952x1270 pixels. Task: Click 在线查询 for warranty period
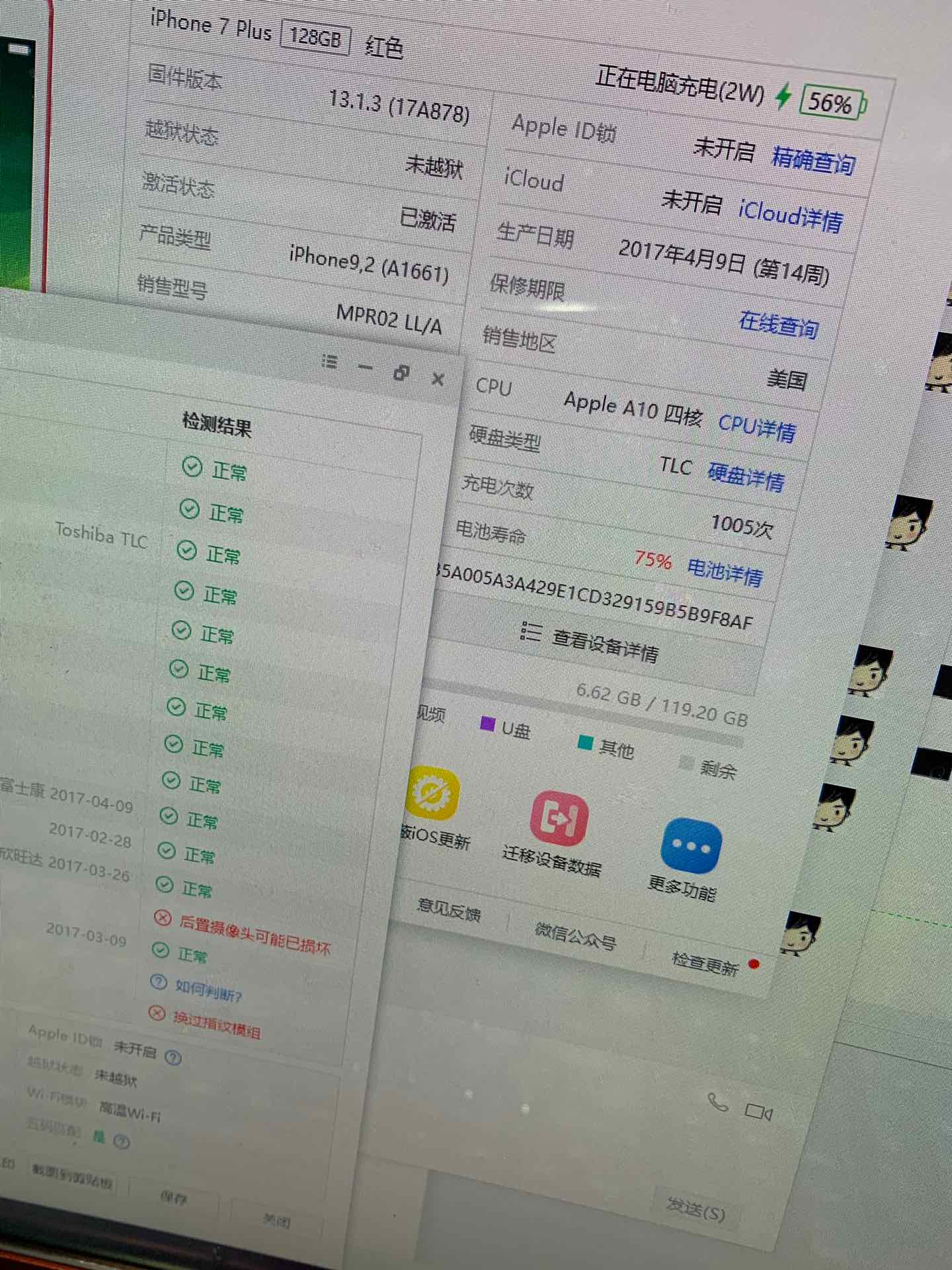[779, 325]
